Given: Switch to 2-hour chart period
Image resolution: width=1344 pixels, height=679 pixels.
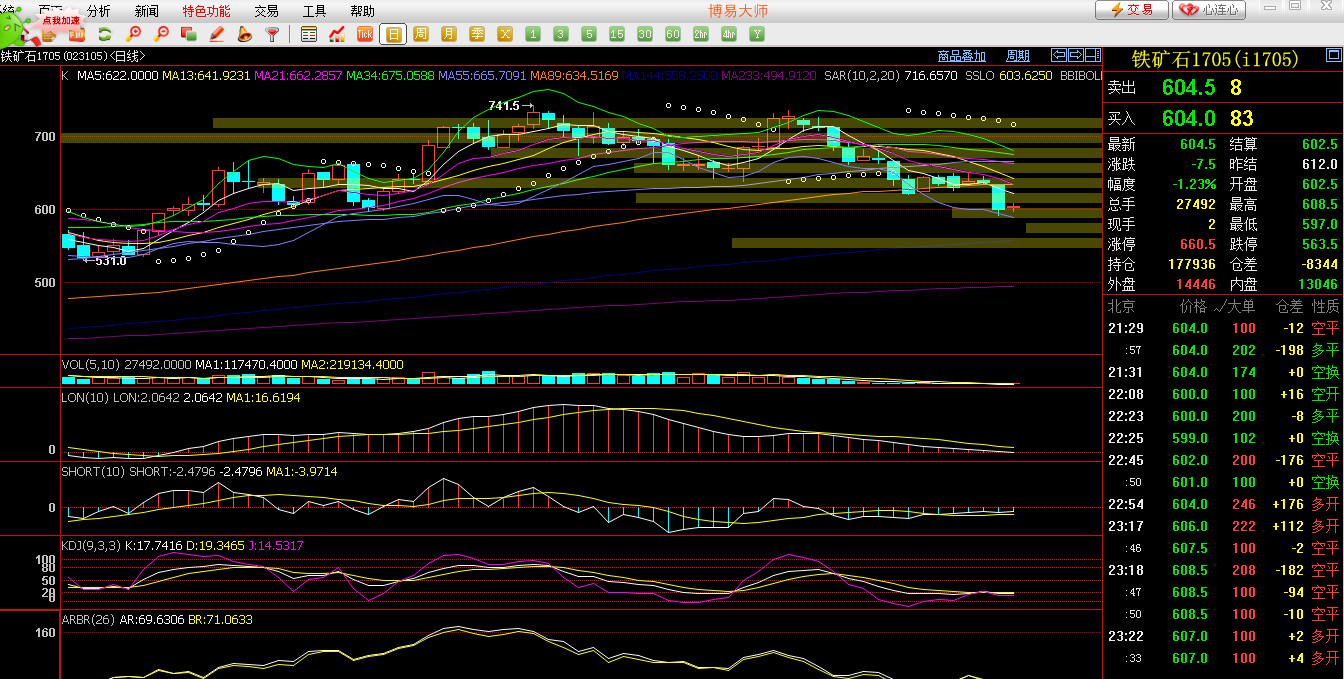Looking at the screenshot, I should pos(701,34).
